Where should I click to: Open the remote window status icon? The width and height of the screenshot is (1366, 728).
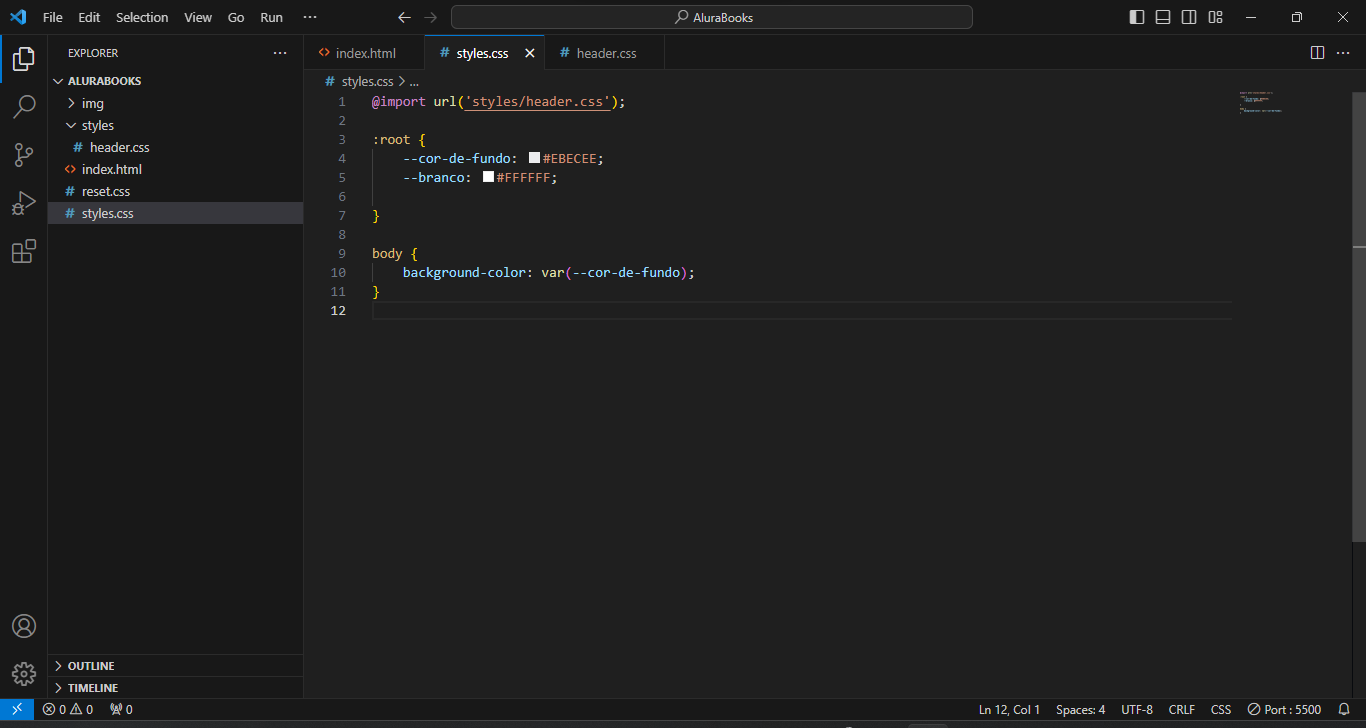[x=17, y=709]
